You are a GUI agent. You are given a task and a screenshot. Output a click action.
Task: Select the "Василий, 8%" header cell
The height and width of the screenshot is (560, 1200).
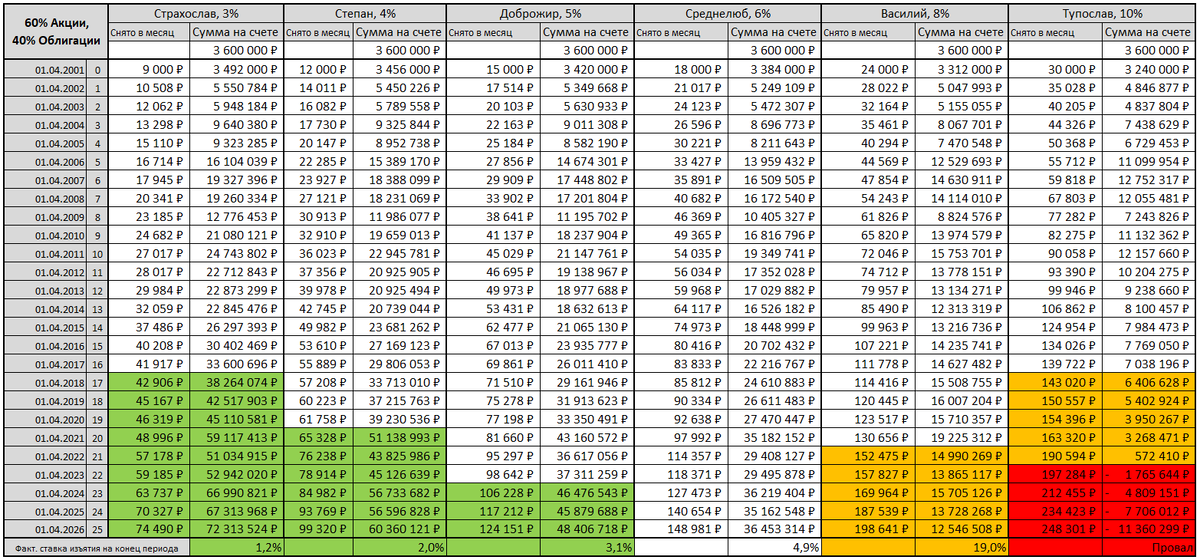[915, 14]
